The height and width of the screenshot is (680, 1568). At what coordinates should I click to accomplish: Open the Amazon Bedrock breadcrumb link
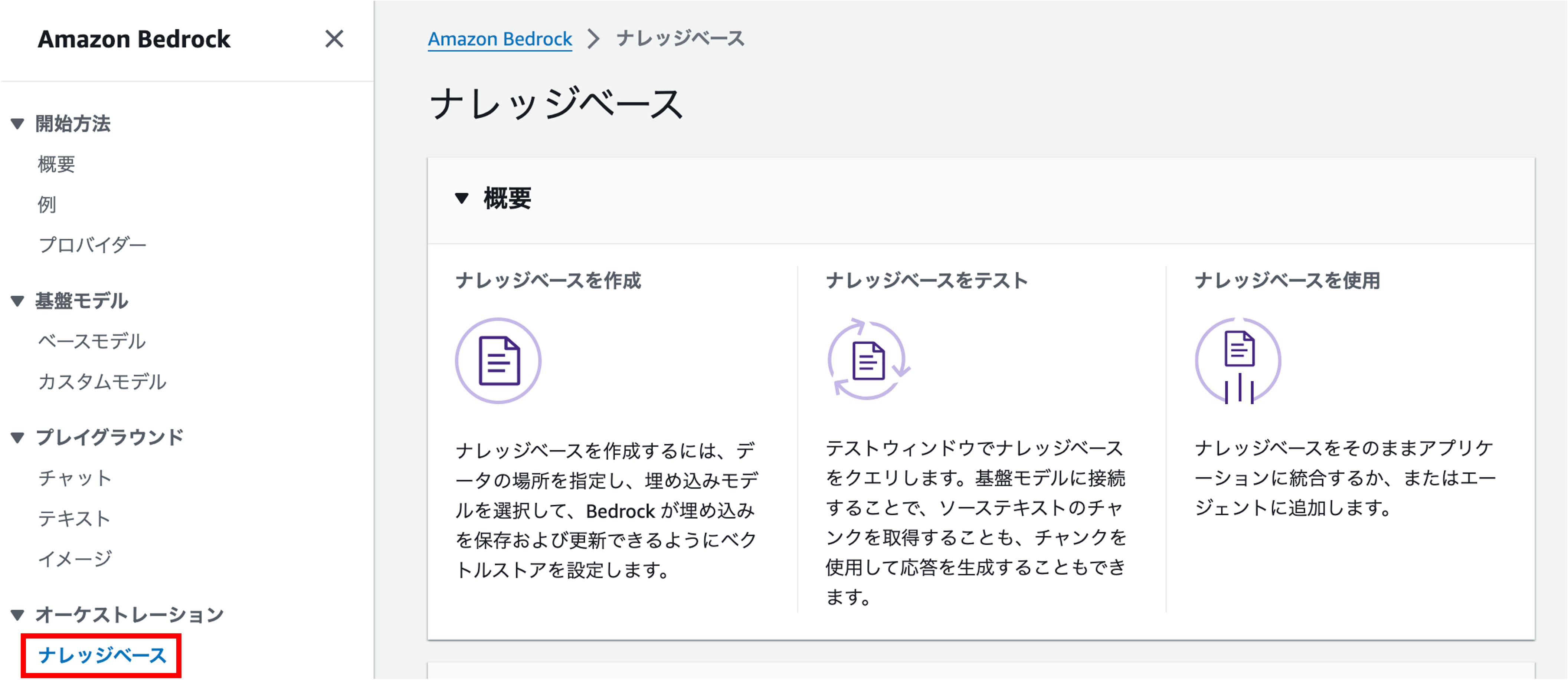pos(500,39)
